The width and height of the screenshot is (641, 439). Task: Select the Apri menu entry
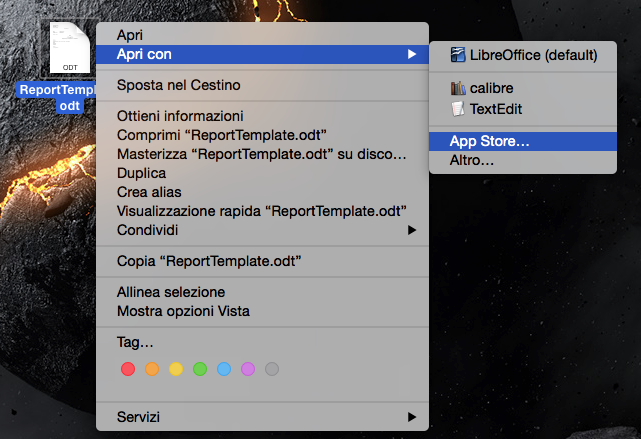pos(262,35)
